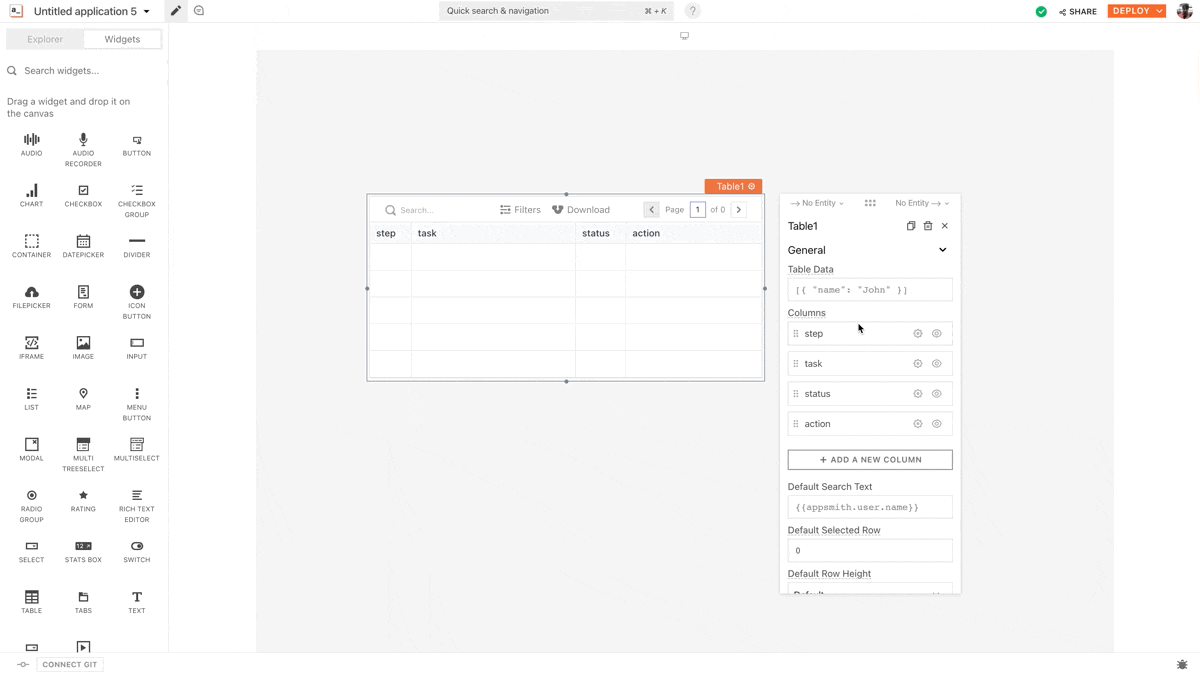
Task: Copy Table1 widget with copy icon
Action: tap(911, 226)
